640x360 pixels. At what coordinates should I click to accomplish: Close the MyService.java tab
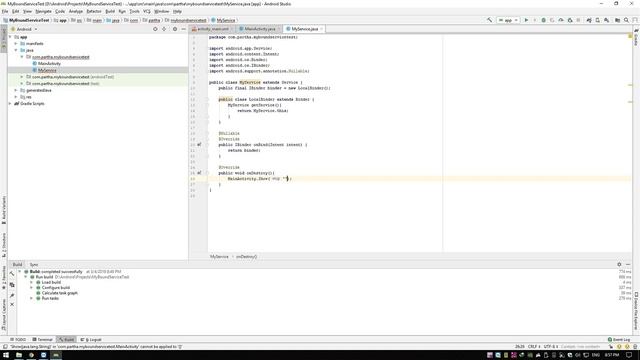[x=322, y=29]
